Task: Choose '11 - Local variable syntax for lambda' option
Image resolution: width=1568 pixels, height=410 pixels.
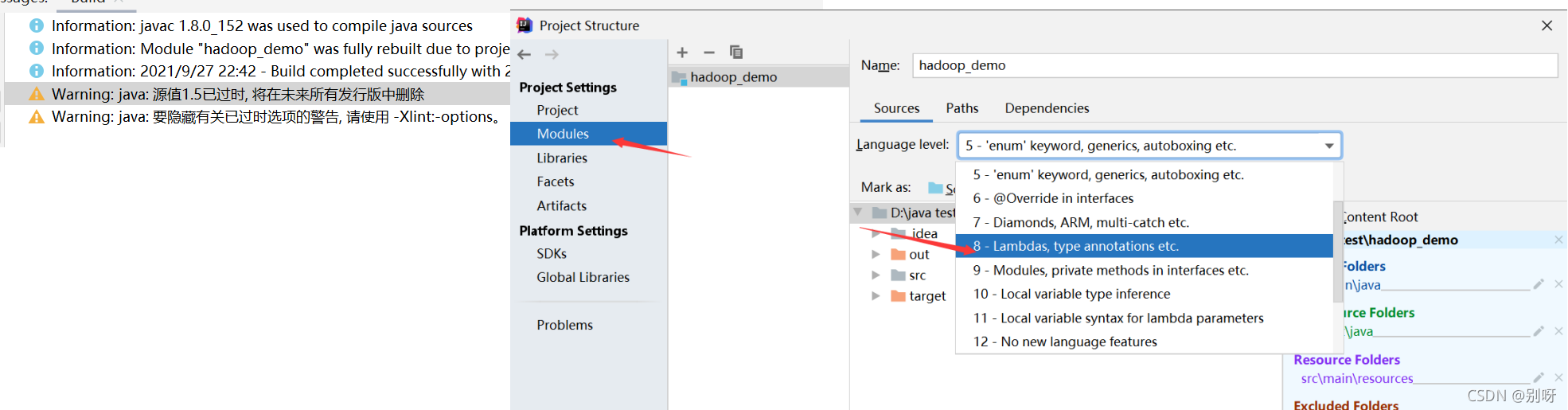Action: click(x=1145, y=318)
